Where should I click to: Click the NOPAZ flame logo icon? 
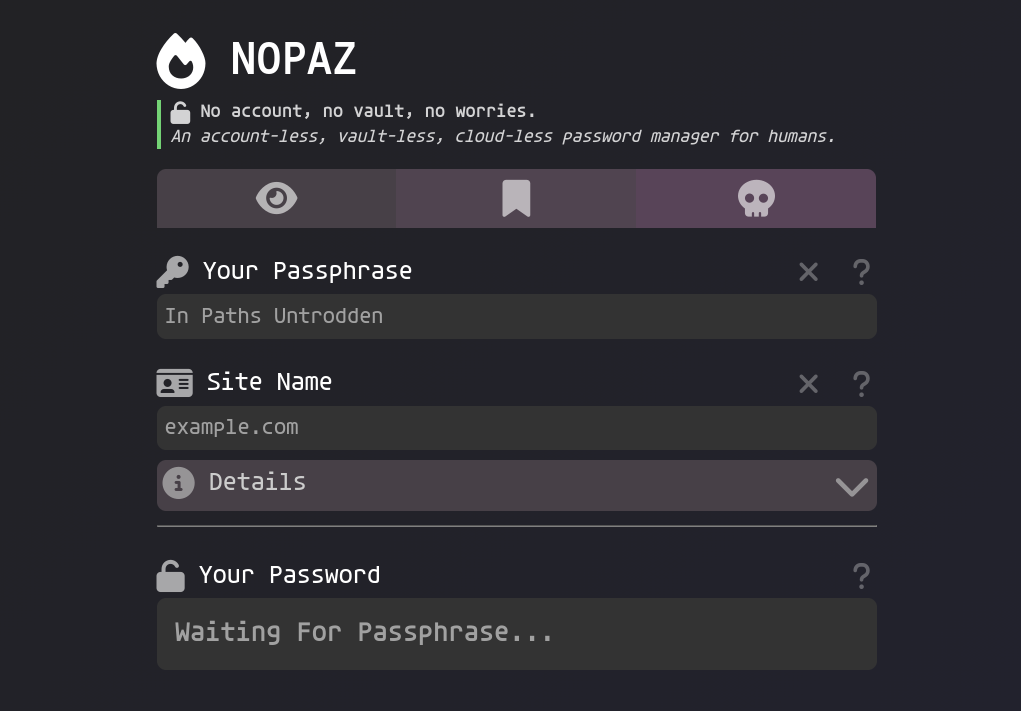181,60
